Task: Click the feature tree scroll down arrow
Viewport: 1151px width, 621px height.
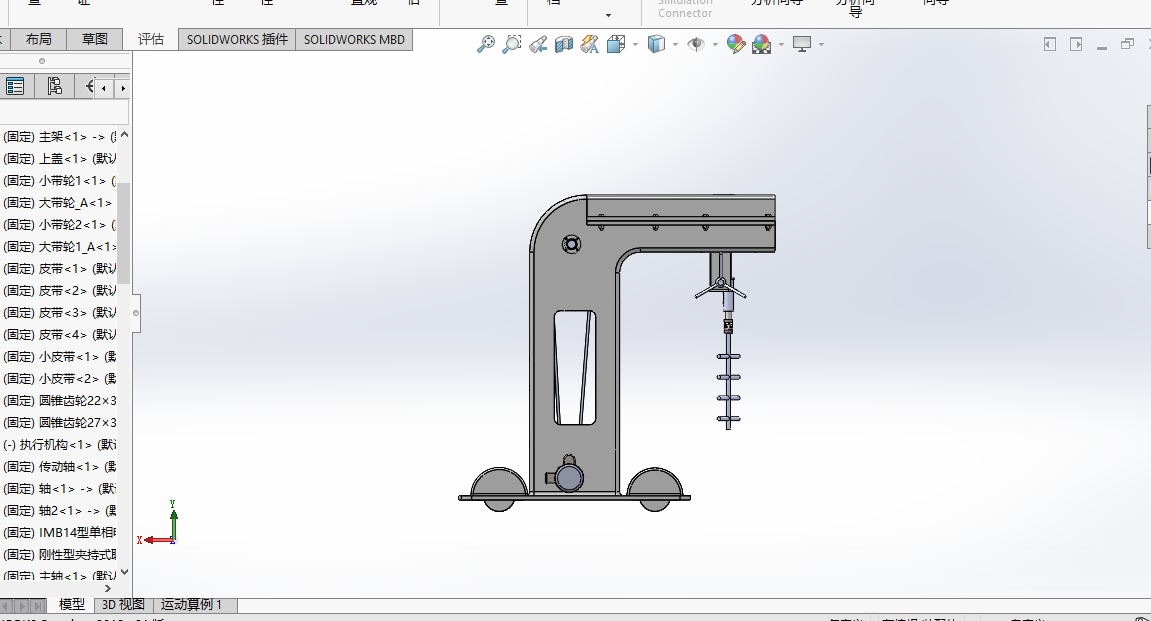Action: (124, 573)
